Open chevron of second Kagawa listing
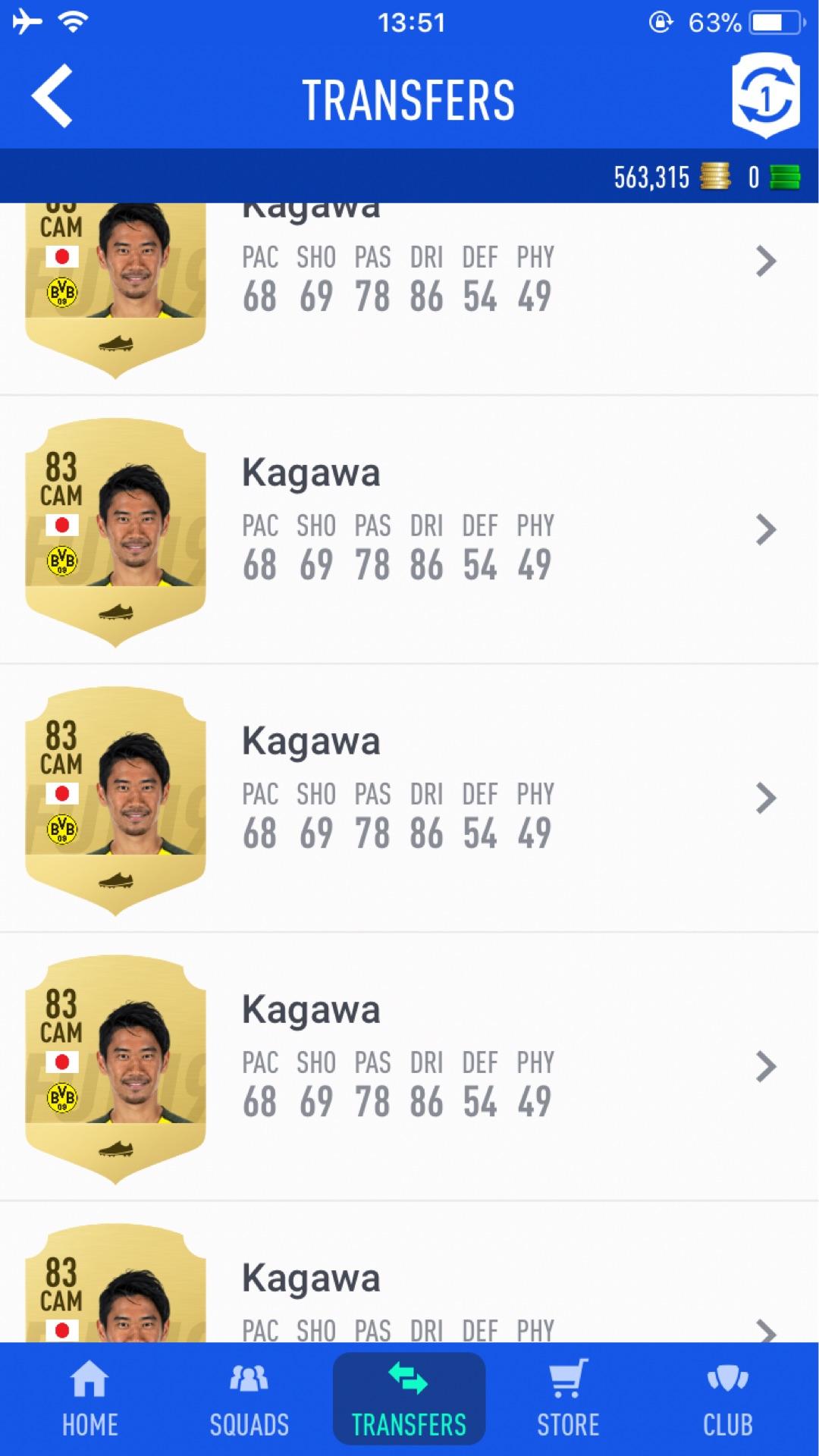 [x=766, y=529]
